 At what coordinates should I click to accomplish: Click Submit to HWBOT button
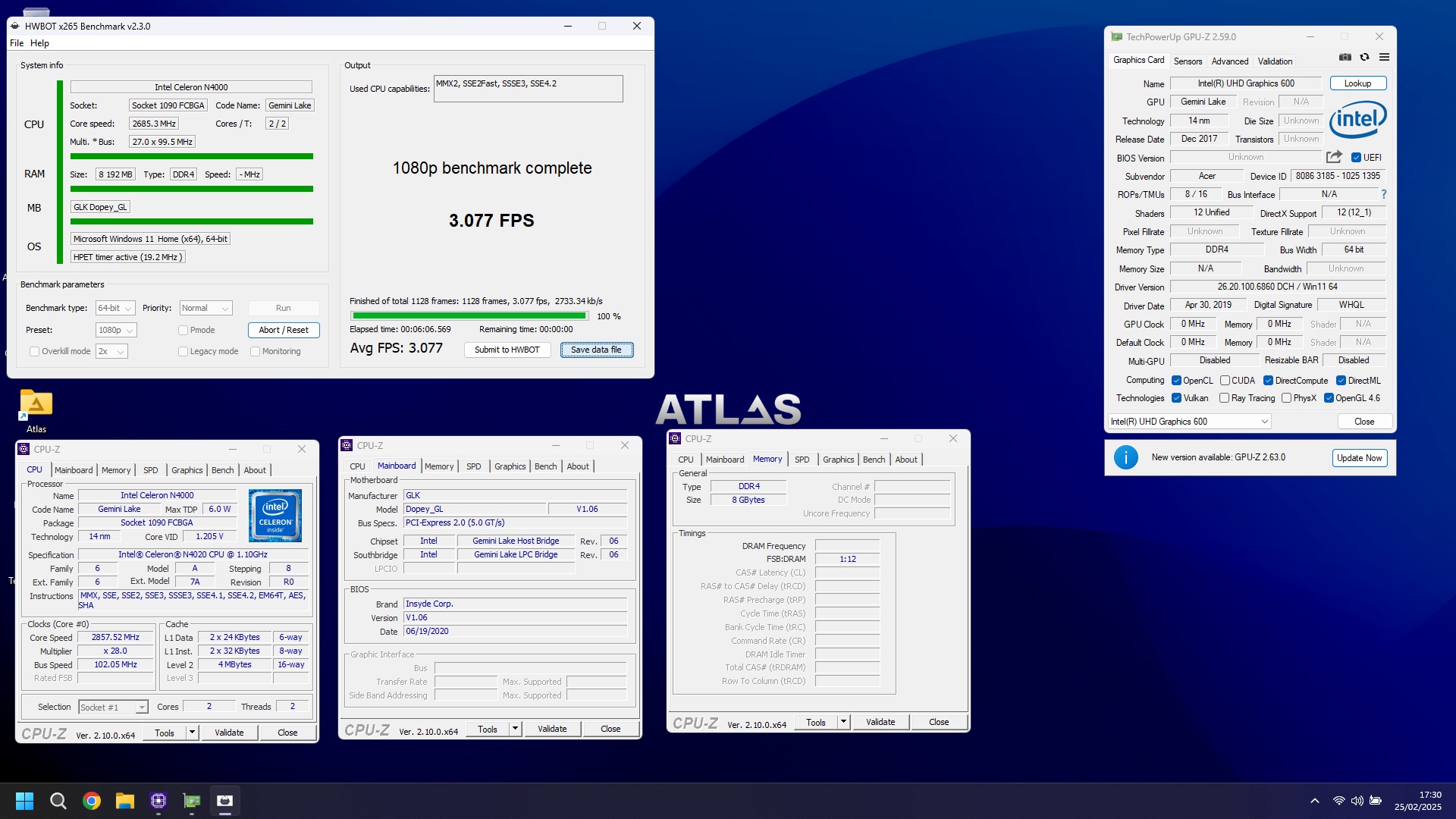(x=507, y=350)
